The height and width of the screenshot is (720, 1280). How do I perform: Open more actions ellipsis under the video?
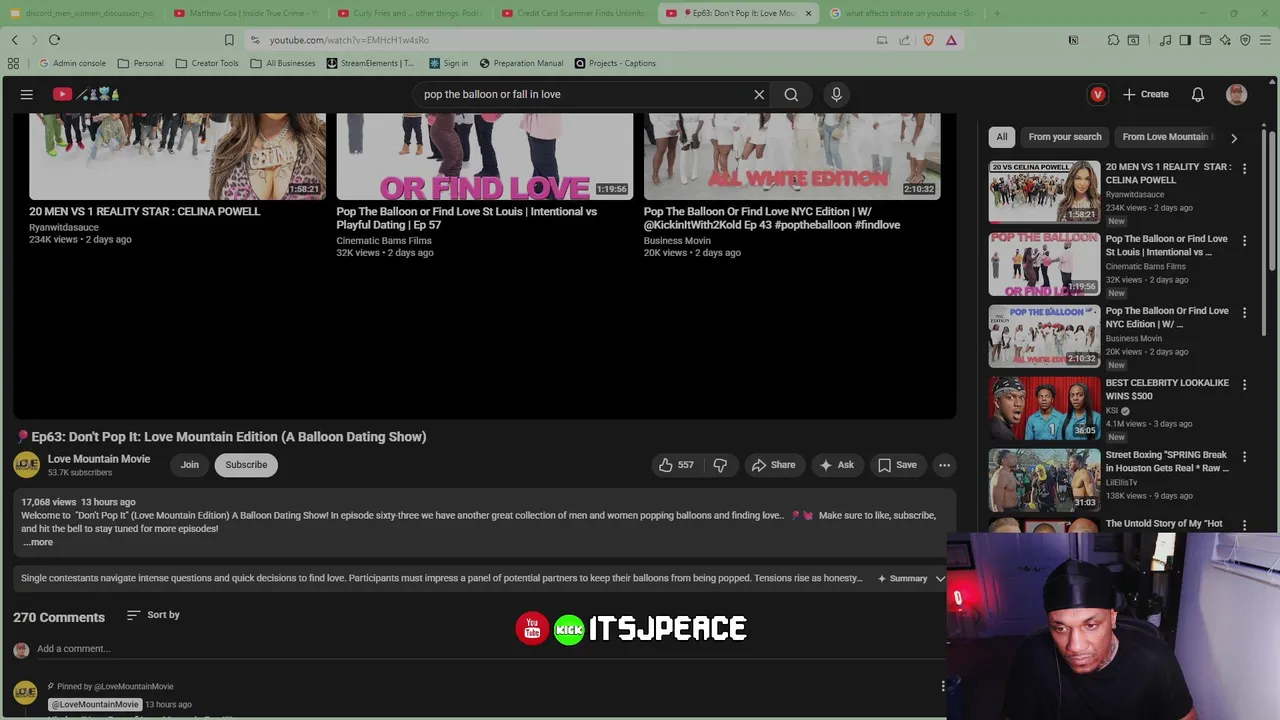(944, 465)
